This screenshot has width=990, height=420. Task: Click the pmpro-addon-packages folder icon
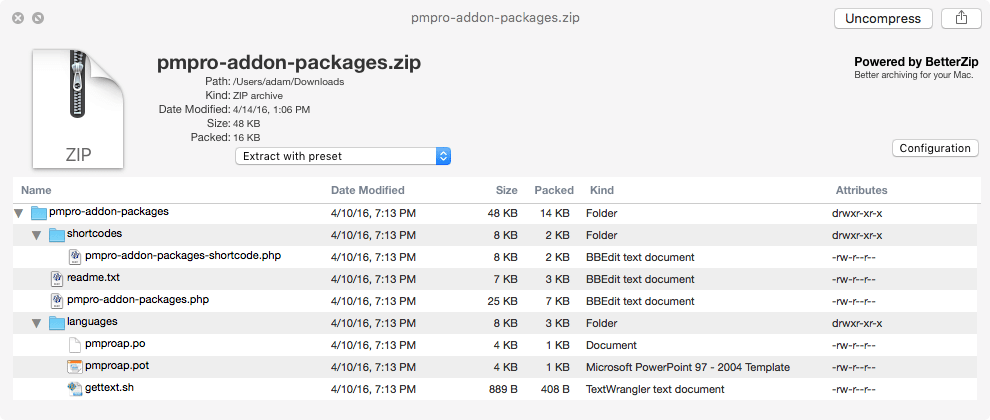point(40,213)
